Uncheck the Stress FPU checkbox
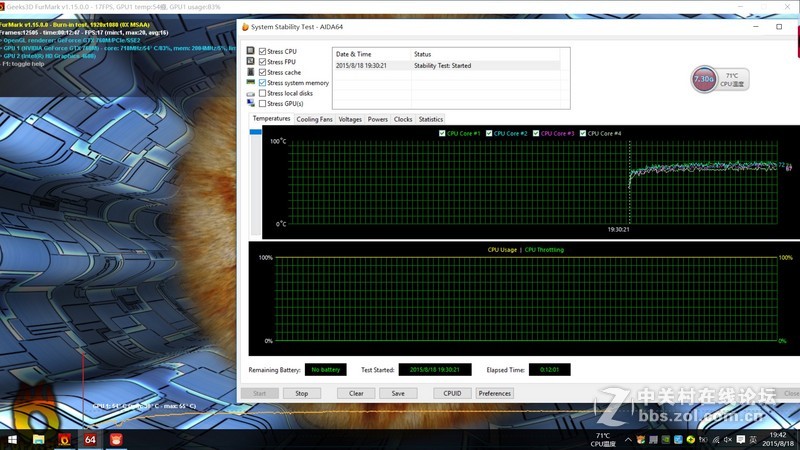The width and height of the screenshot is (800, 450). (x=262, y=62)
